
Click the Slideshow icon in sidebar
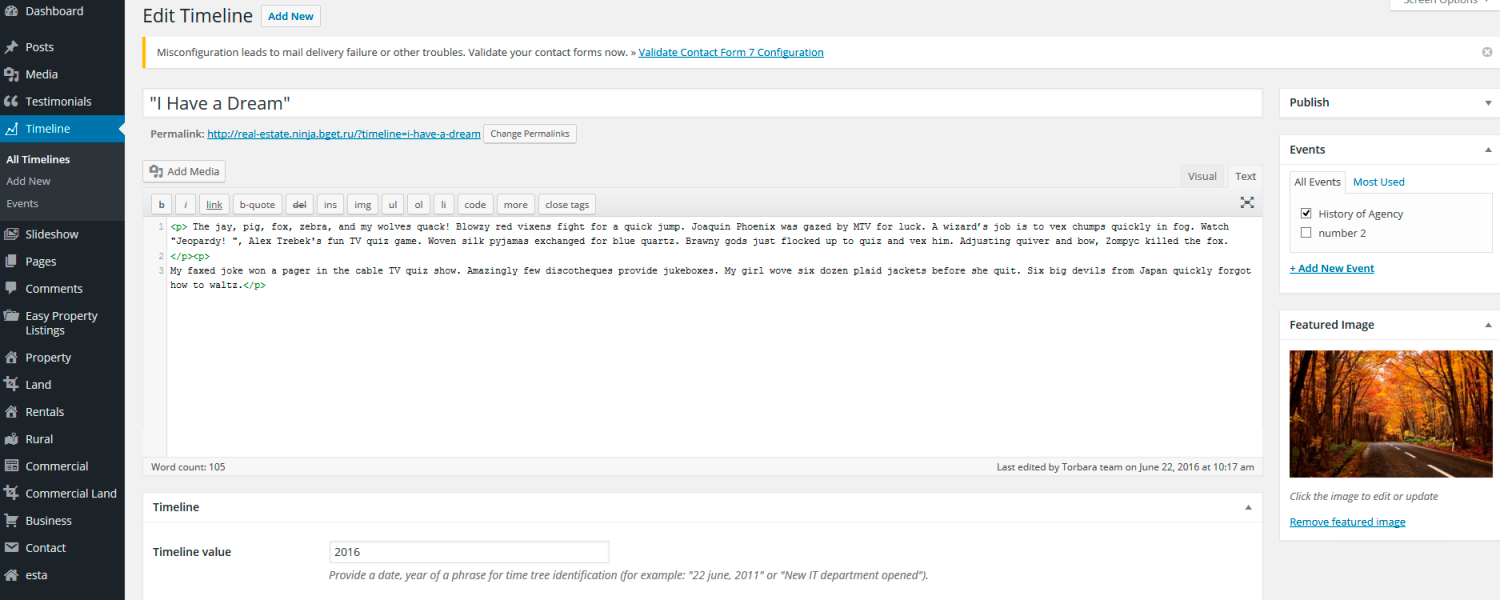tap(12, 234)
